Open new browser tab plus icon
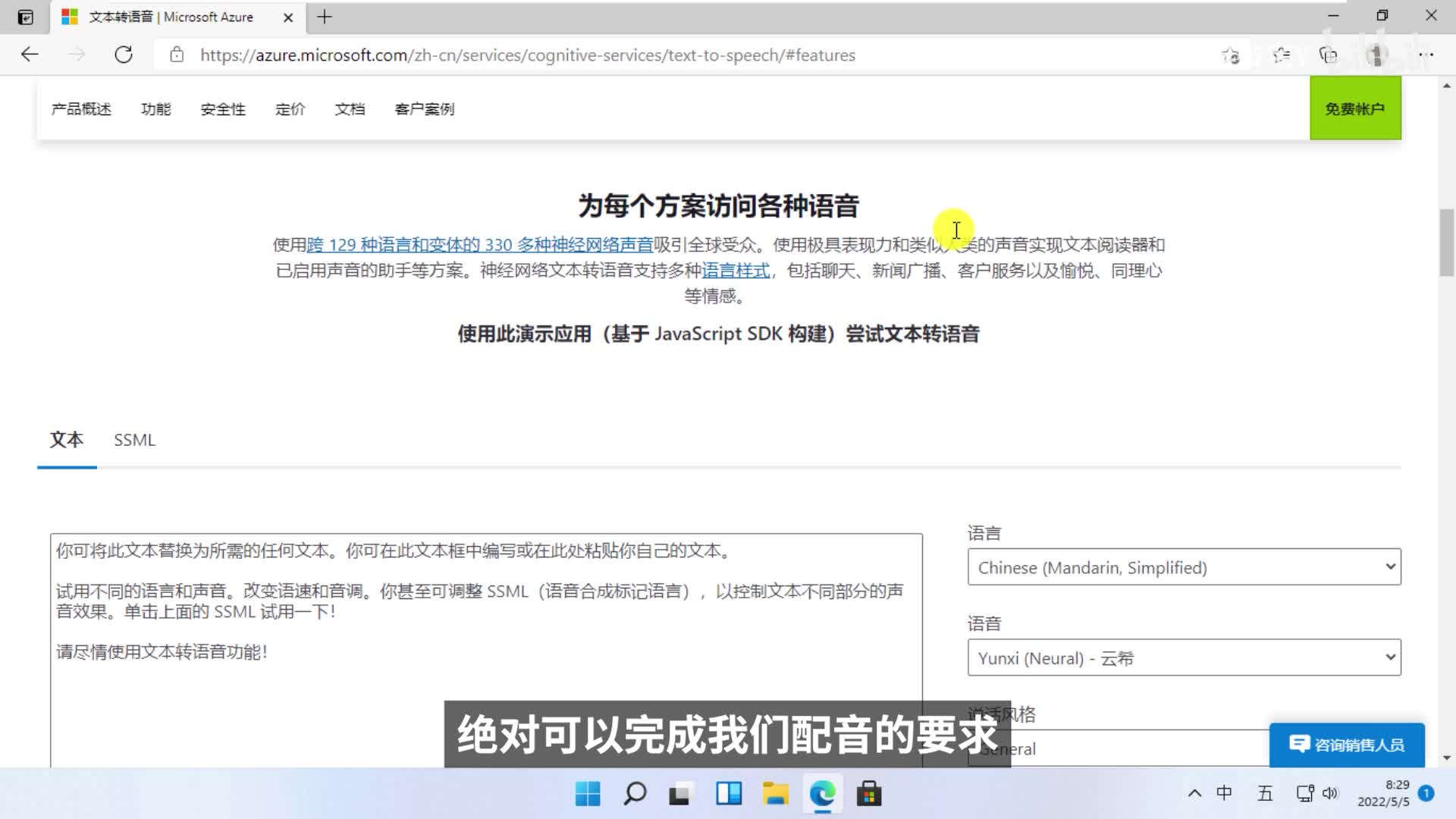 [325, 17]
